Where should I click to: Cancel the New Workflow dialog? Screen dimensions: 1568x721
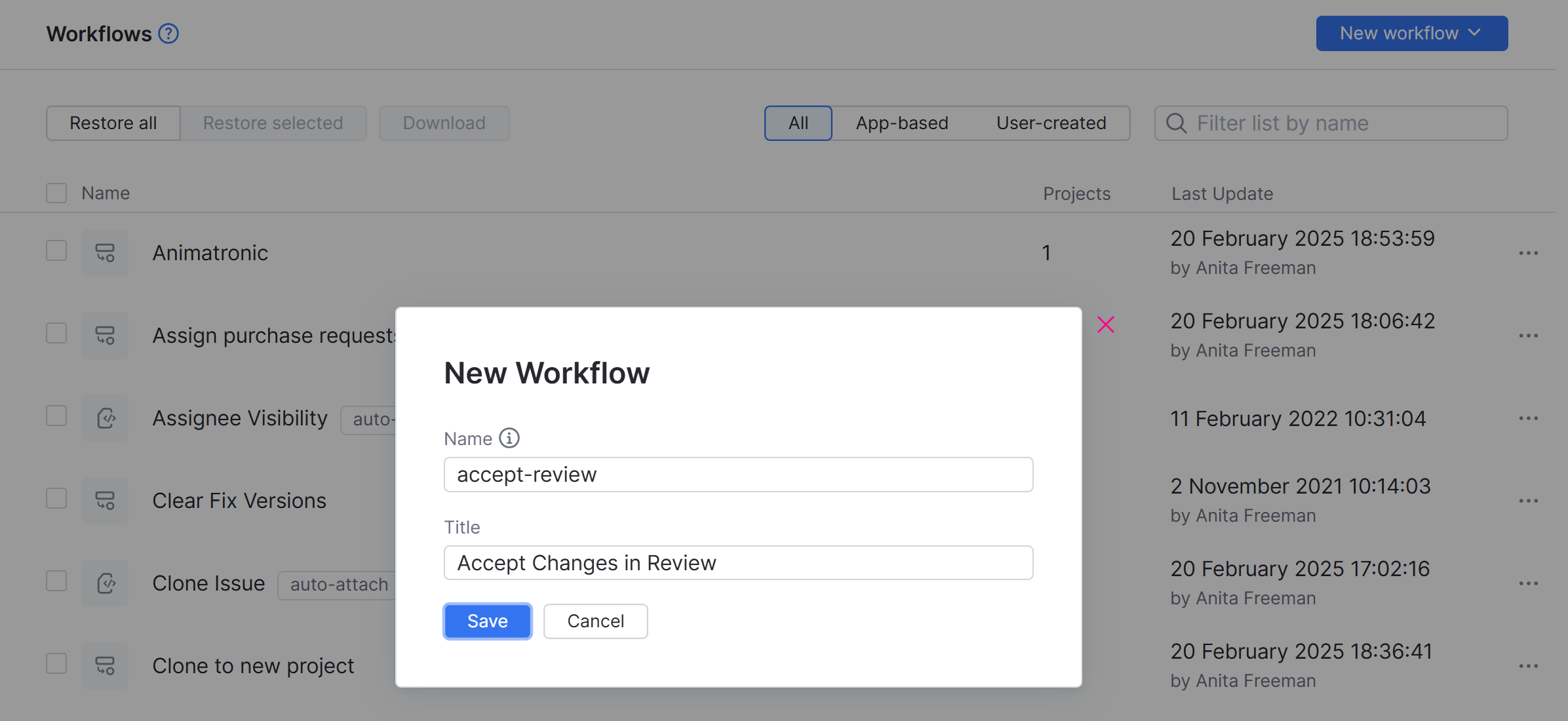click(x=595, y=621)
